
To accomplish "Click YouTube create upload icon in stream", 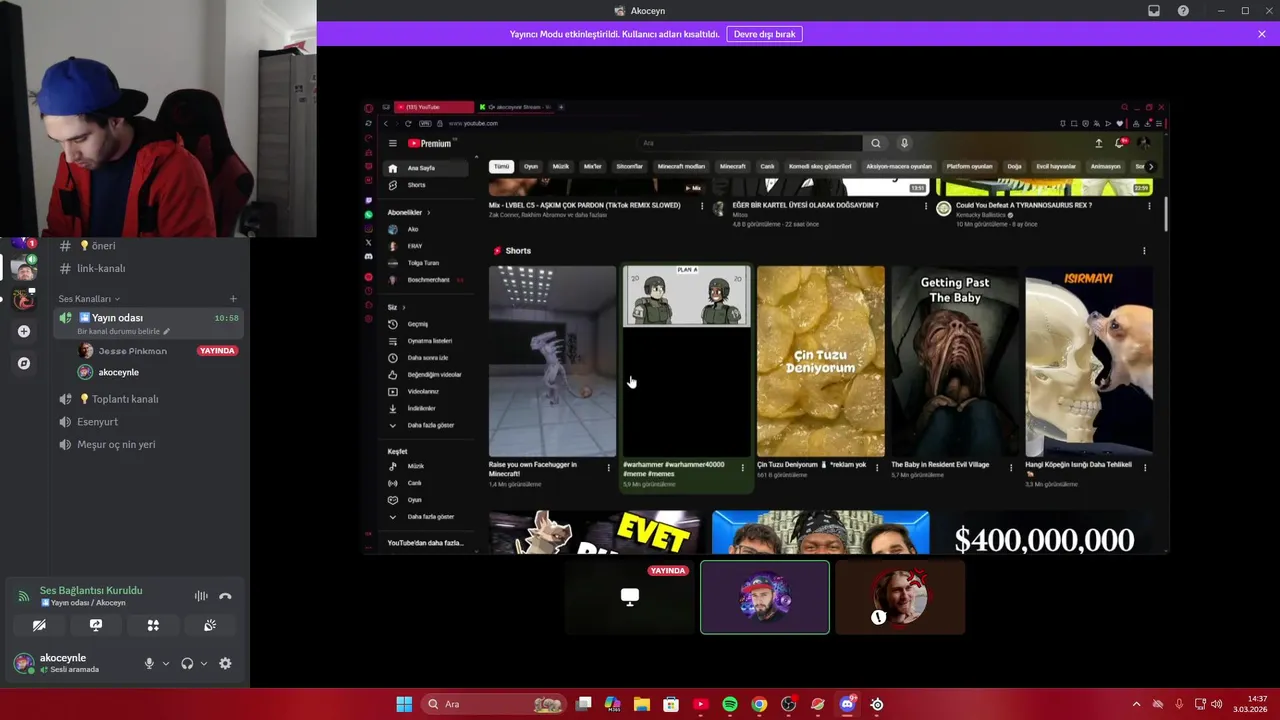I will (1098, 143).
